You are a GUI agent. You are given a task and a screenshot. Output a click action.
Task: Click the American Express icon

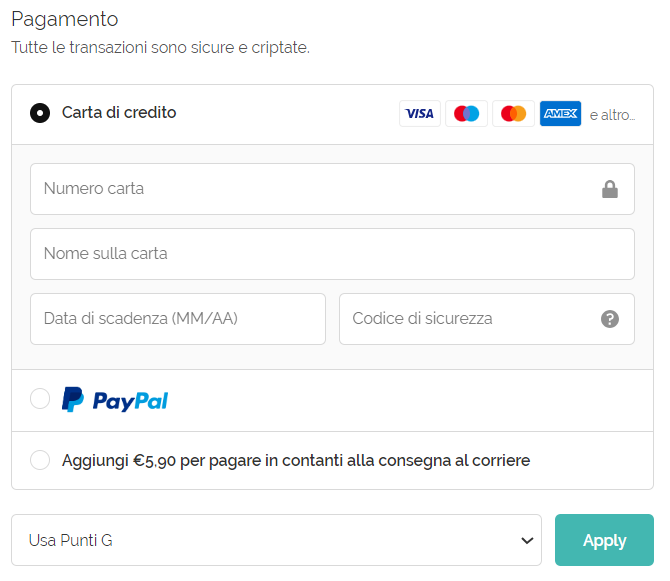pos(560,114)
